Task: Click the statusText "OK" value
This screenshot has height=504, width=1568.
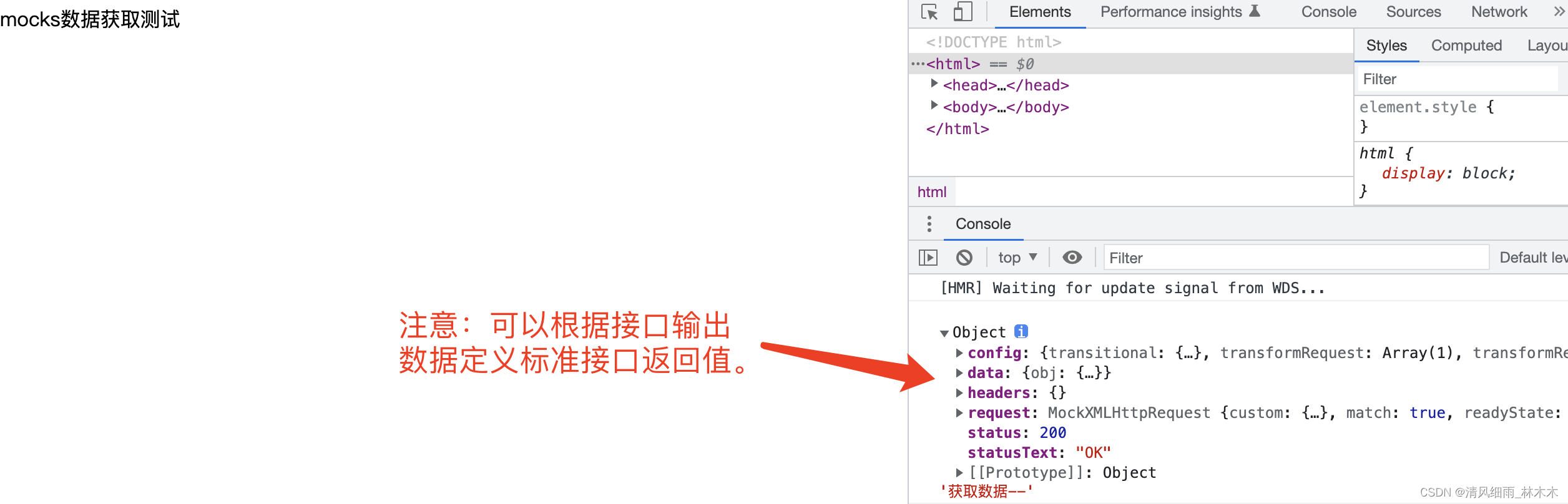Action: click(x=1093, y=453)
